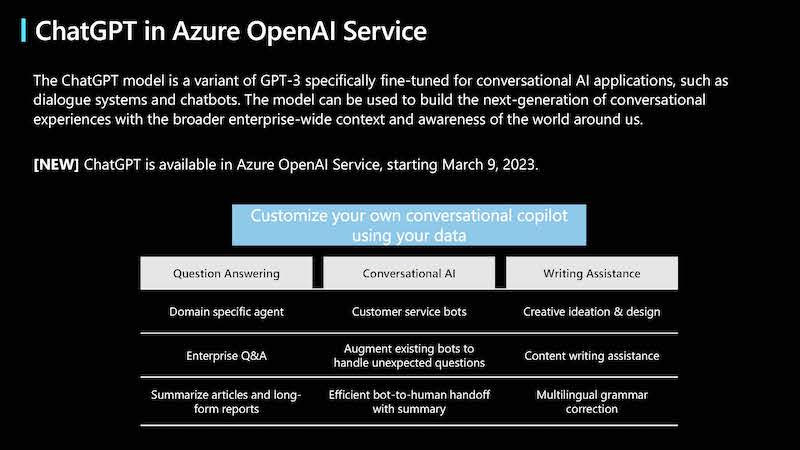Click Multilingual grammar correction text
The image size is (800, 450).
point(592,402)
